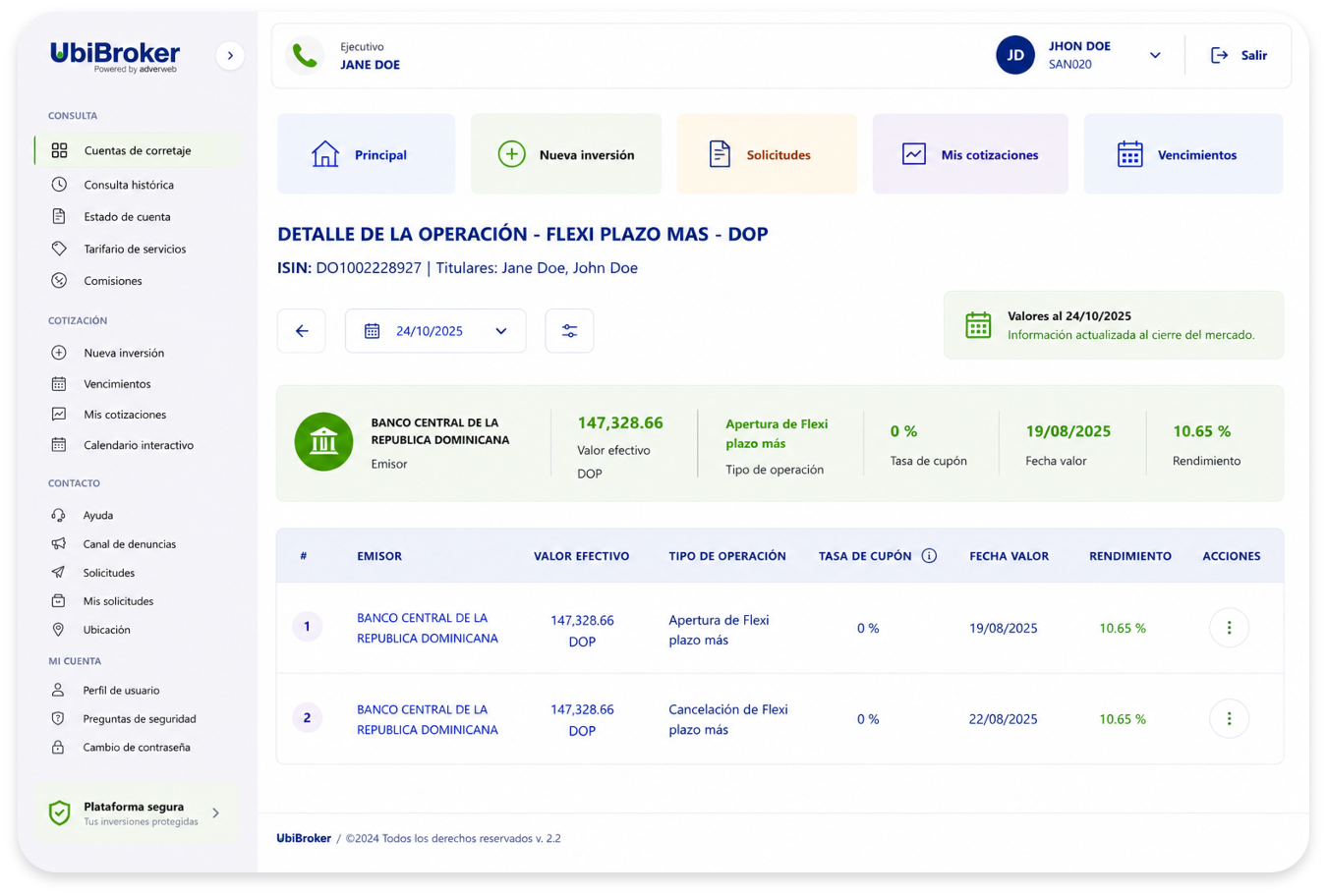Click the Canal de denuncias megaphone icon

[59, 543]
